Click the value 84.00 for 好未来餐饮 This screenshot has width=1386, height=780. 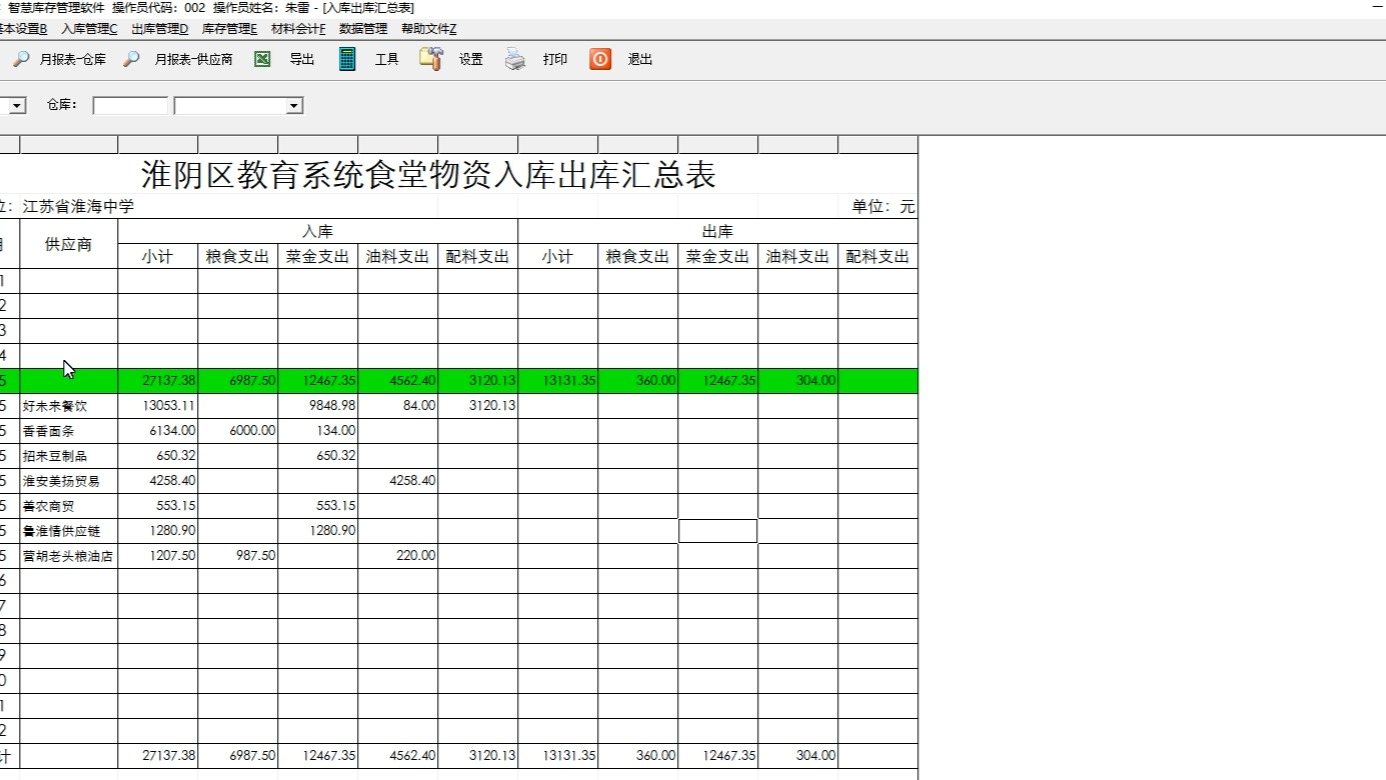point(419,406)
